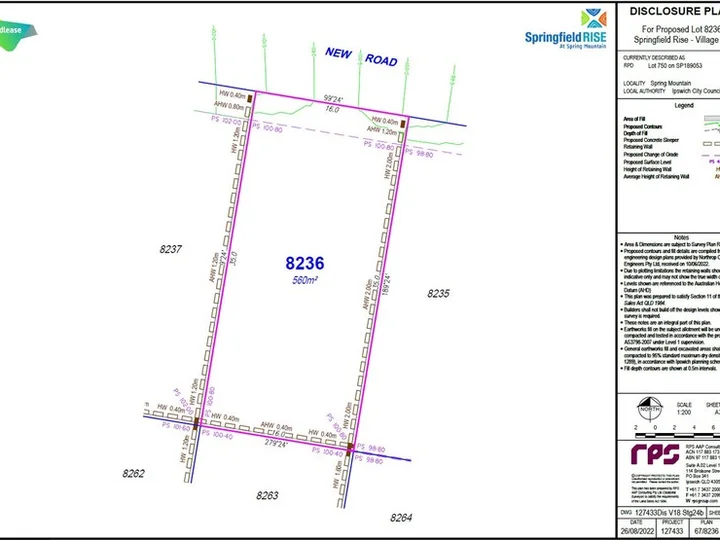Click the project number 127433 field
This screenshot has height=540, width=720.
pyautogui.click(x=672, y=533)
